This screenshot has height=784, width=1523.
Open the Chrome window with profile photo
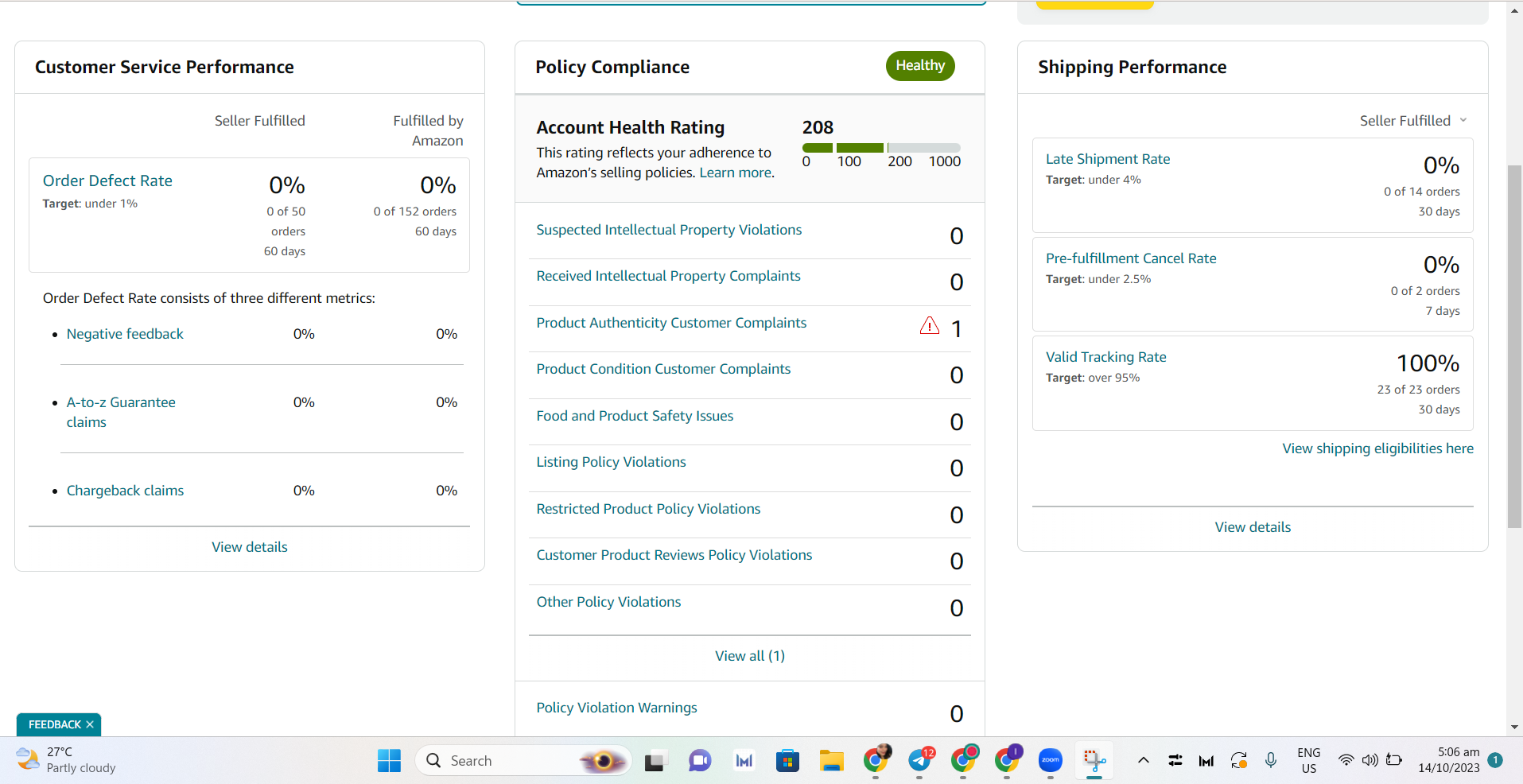(876, 760)
